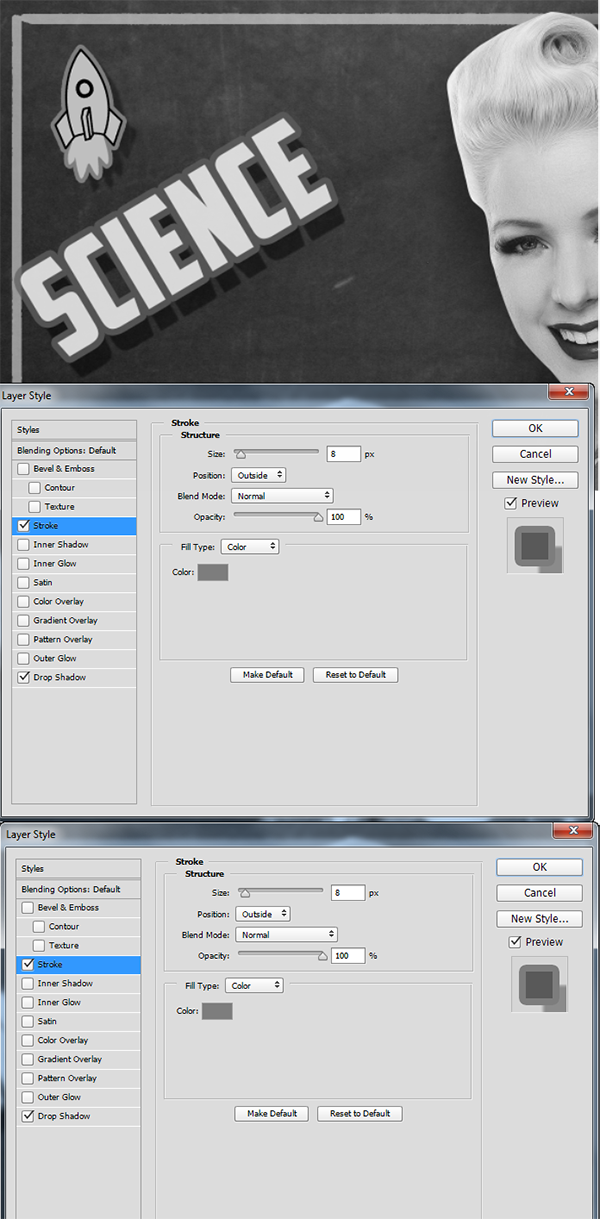The image size is (600, 1219).
Task: Click the Opacity slider handle in upper dialog
Action: click(x=319, y=518)
